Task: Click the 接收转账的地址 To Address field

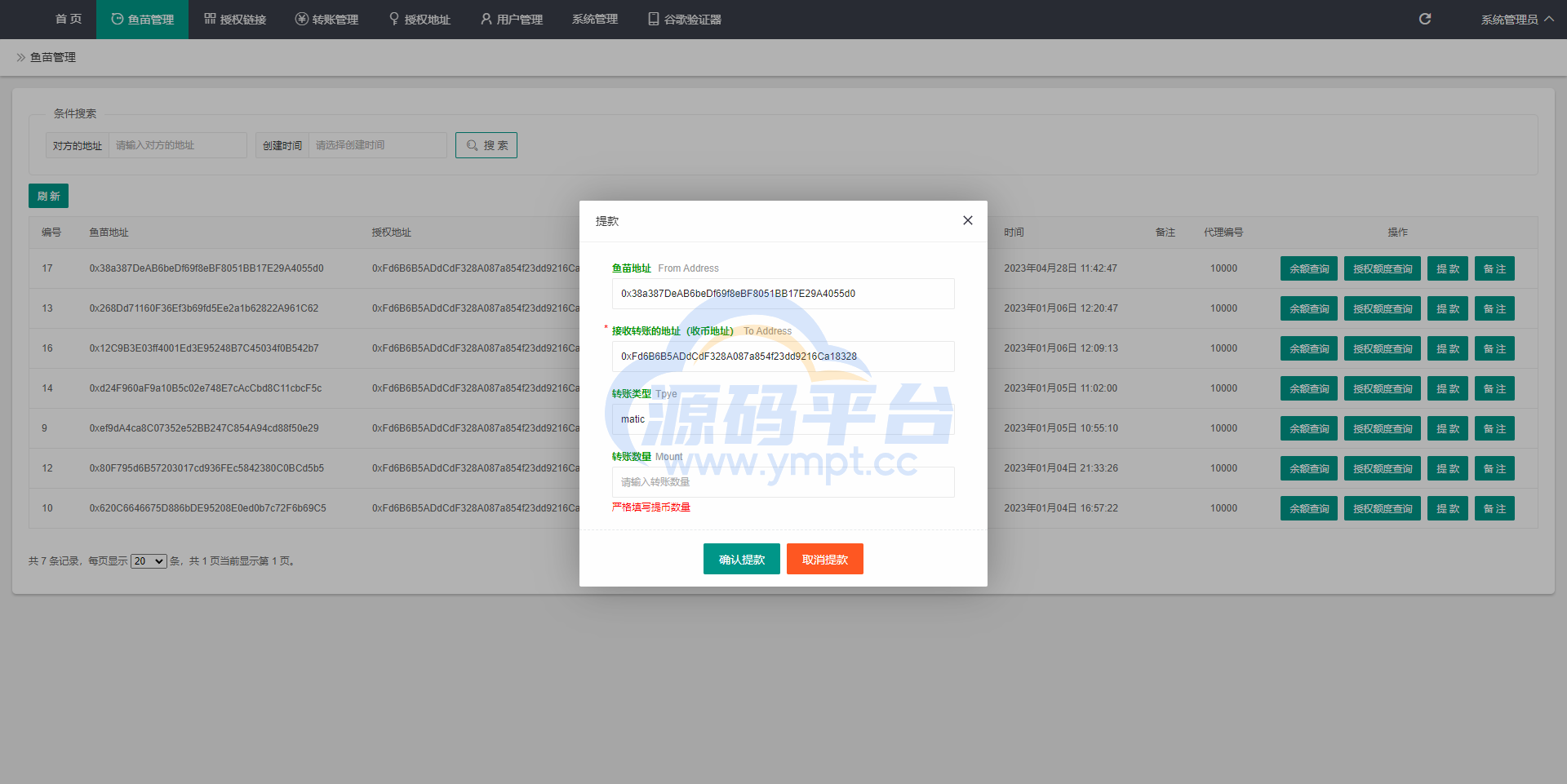Action: point(783,357)
